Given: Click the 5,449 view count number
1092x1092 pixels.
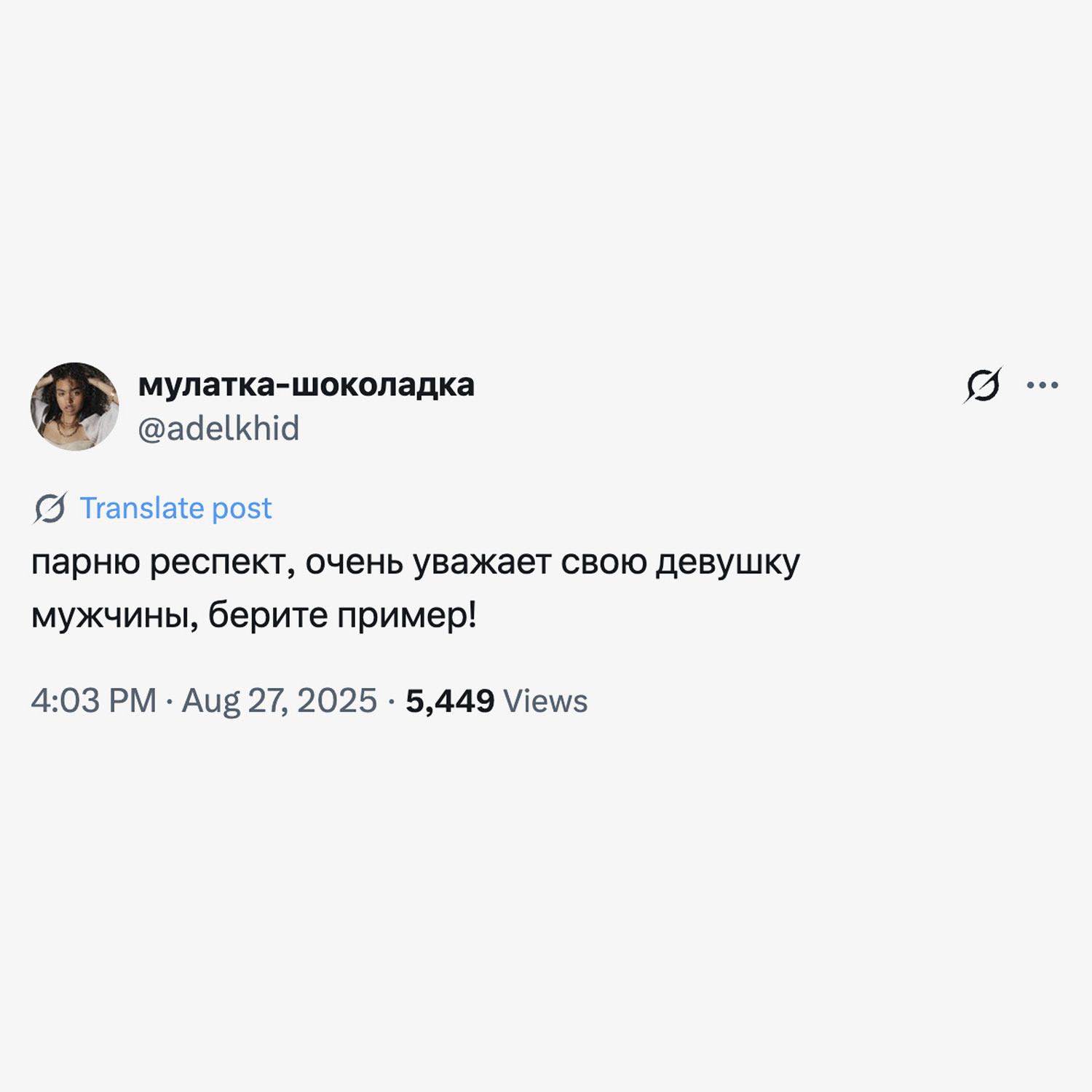Looking at the screenshot, I should [450, 701].
